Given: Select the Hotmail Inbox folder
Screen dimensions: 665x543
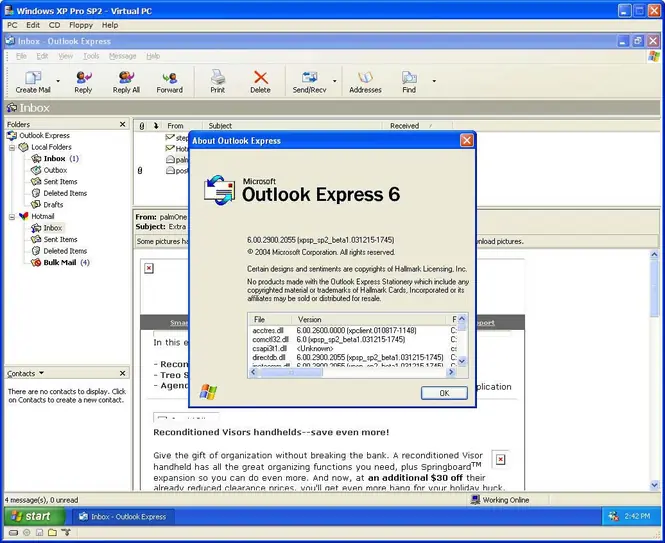Looking at the screenshot, I should click(53, 228).
